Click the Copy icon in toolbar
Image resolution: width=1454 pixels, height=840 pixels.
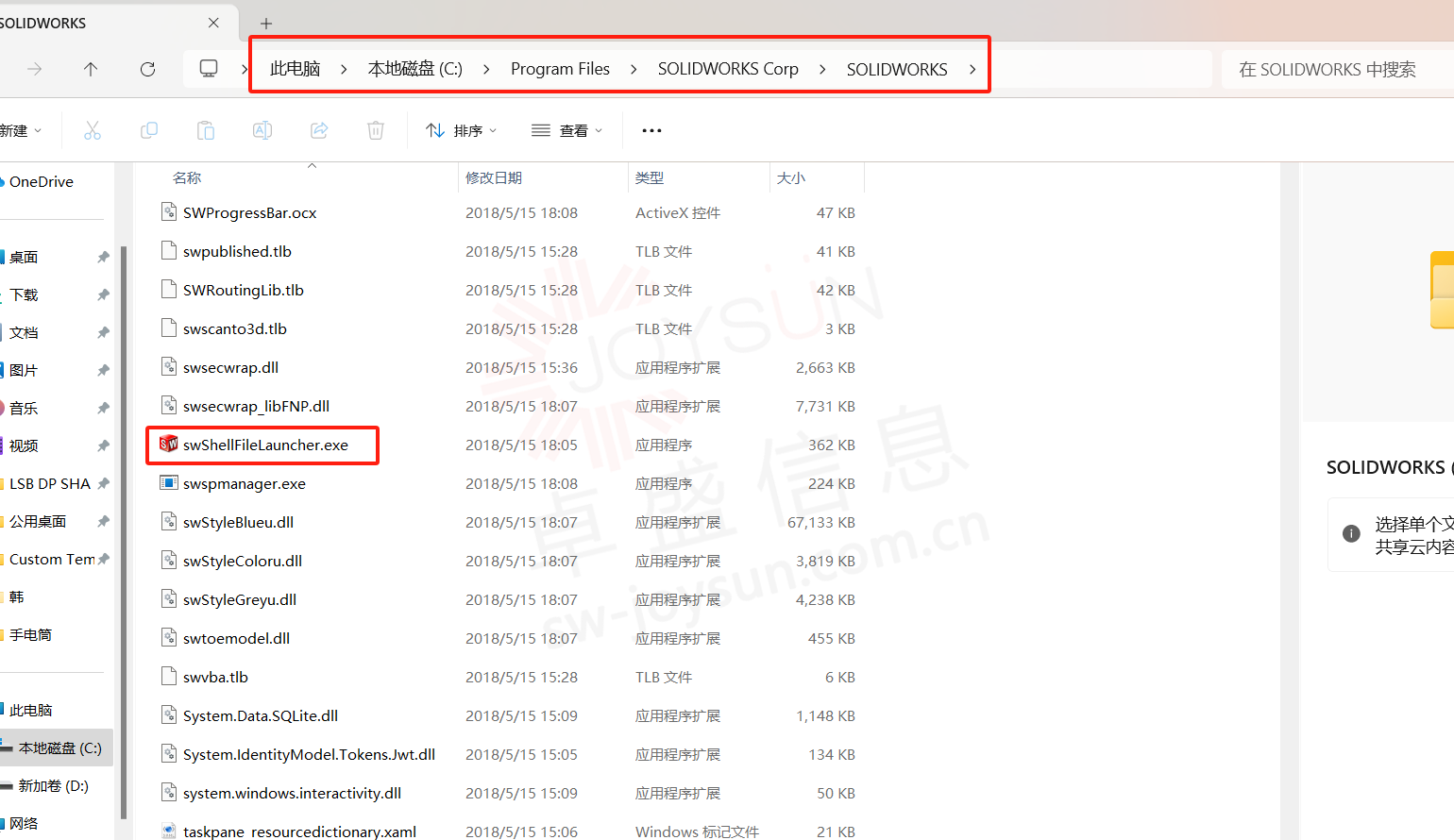[149, 130]
